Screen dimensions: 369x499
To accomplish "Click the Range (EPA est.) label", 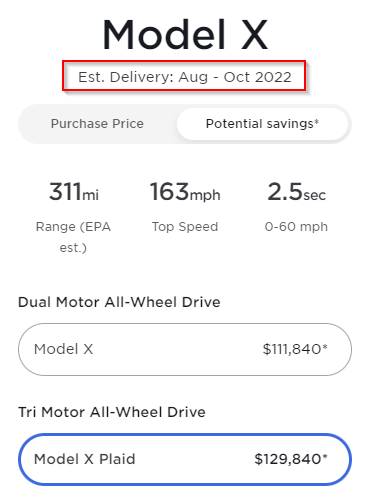I will coord(73,237).
